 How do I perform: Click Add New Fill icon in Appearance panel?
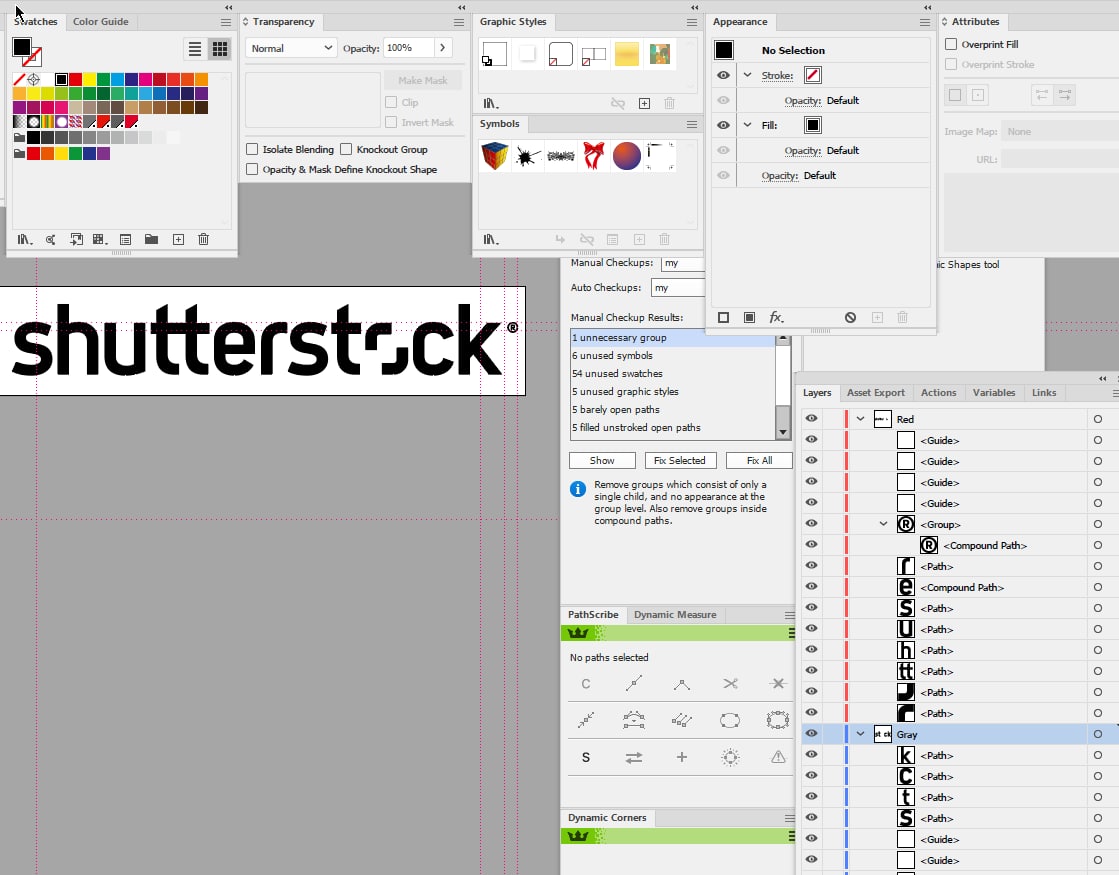click(x=749, y=318)
